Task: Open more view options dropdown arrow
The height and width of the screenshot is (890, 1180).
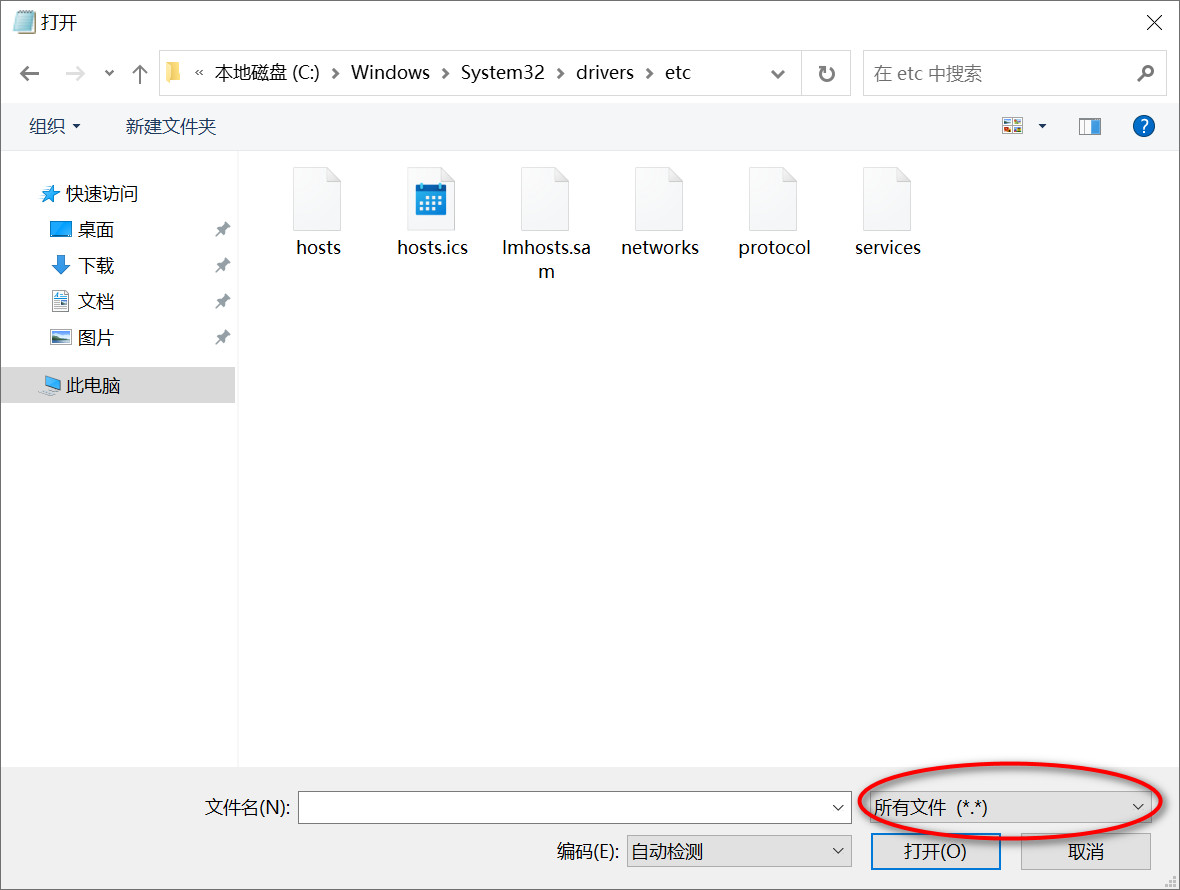Action: pos(1042,126)
